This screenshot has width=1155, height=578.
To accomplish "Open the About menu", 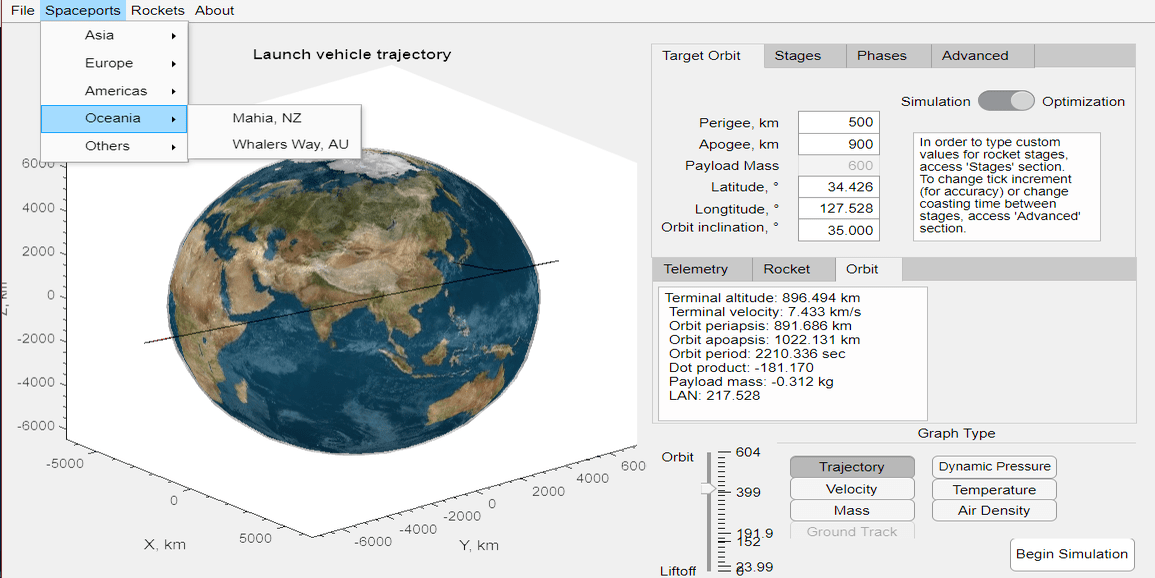I will [213, 10].
